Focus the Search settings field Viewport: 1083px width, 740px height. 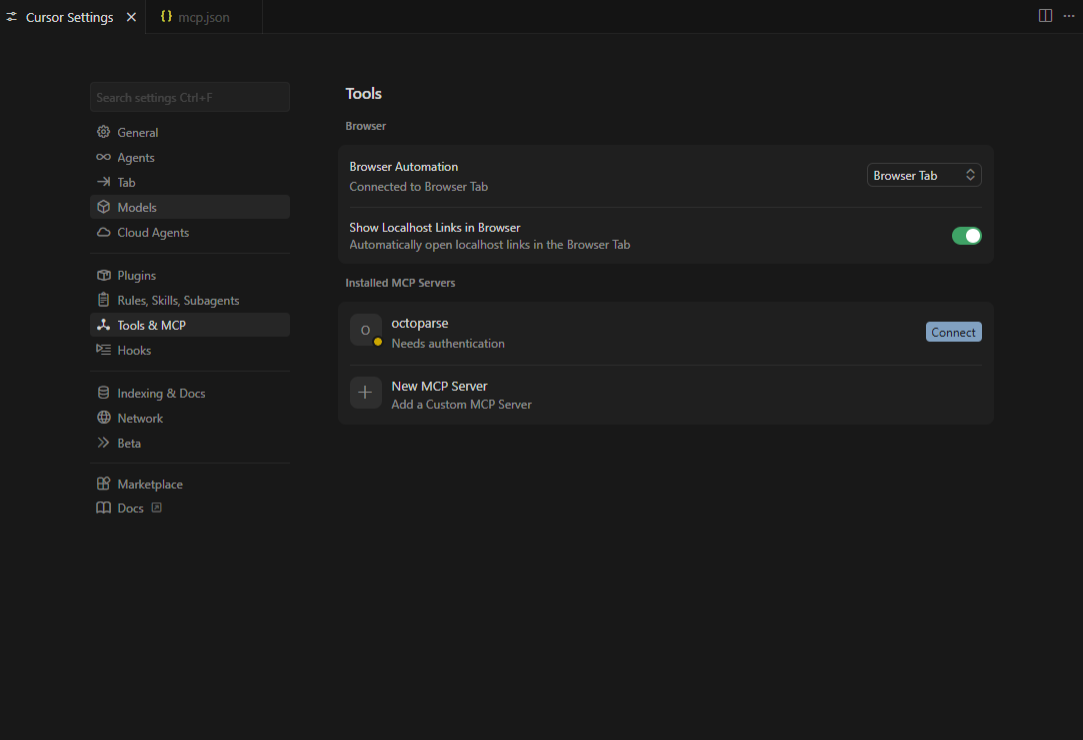(x=189, y=97)
